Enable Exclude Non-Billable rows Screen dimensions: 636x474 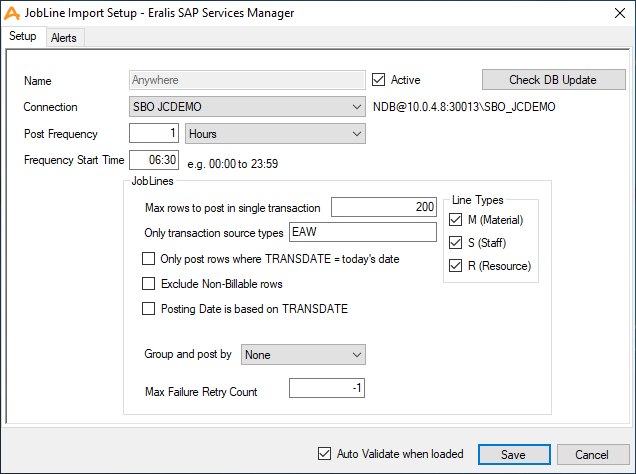click(x=149, y=284)
